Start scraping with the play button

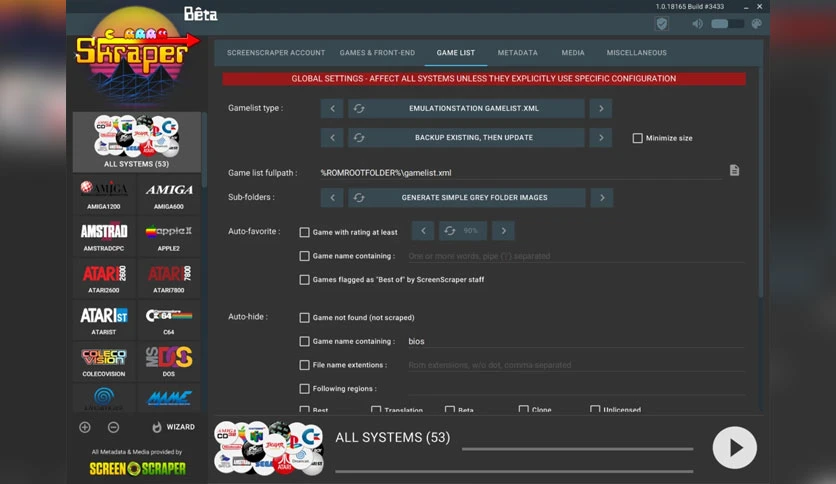[x=735, y=448]
